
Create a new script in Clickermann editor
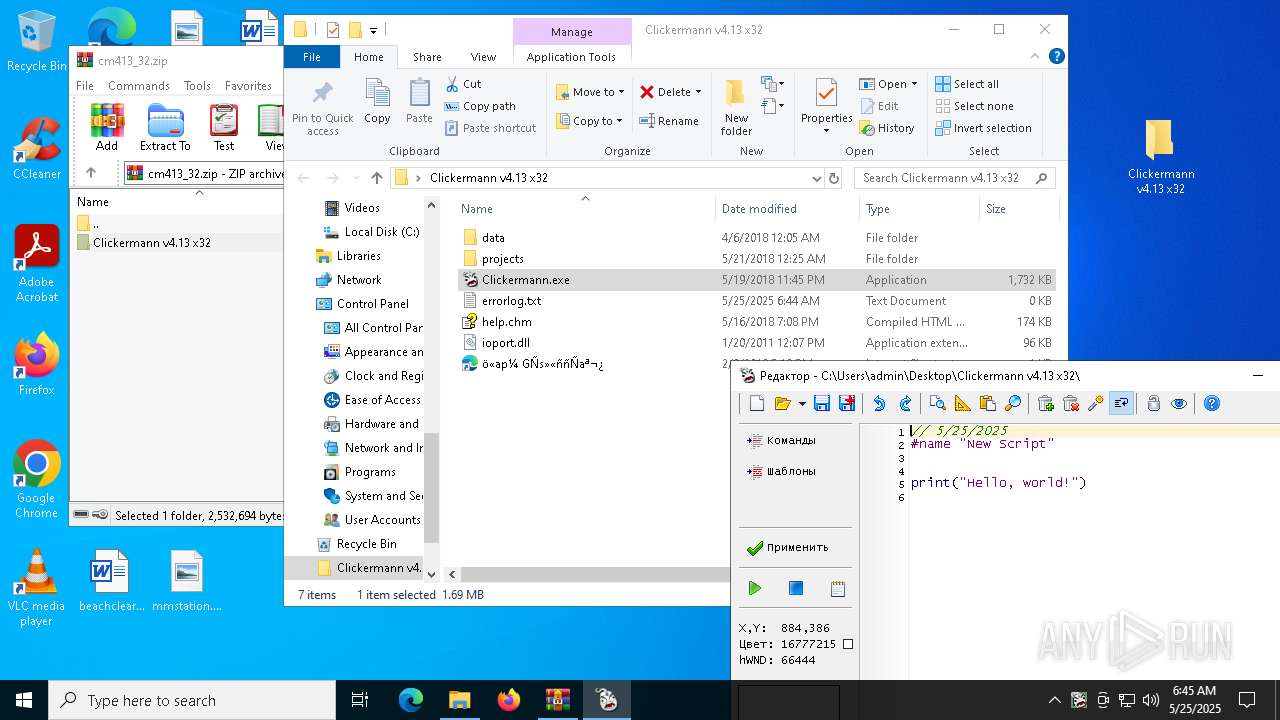pyautogui.click(x=756, y=403)
